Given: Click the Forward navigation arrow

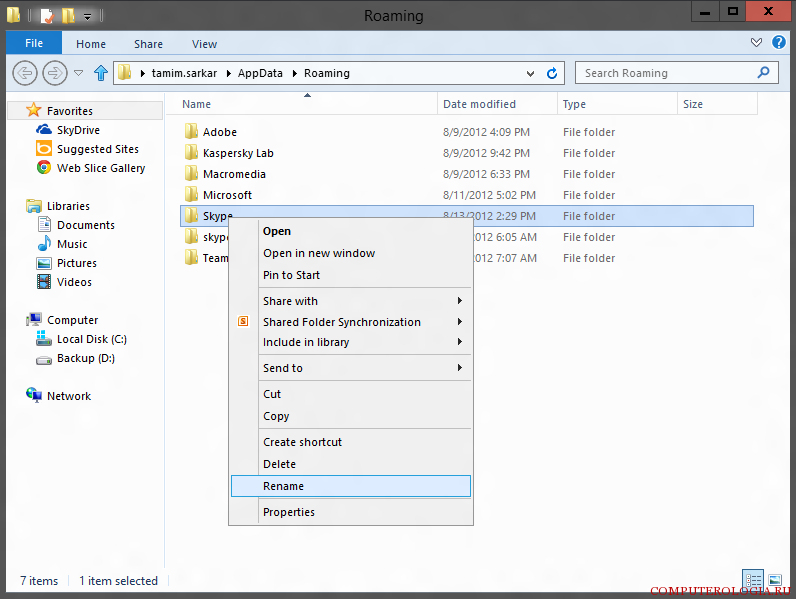Looking at the screenshot, I should [55, 73].
